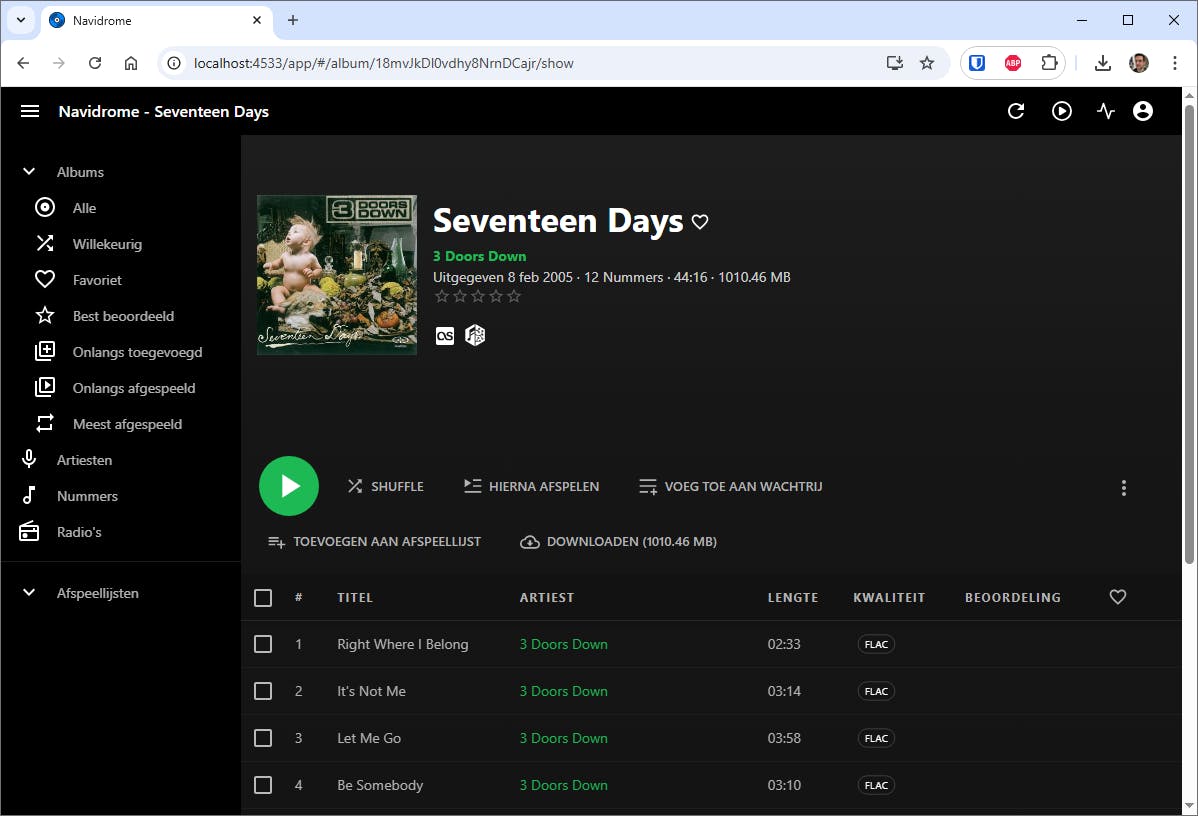Click the Seventeen Days album cover
This screenshot has height=816, width=1198.
[337, 275]
